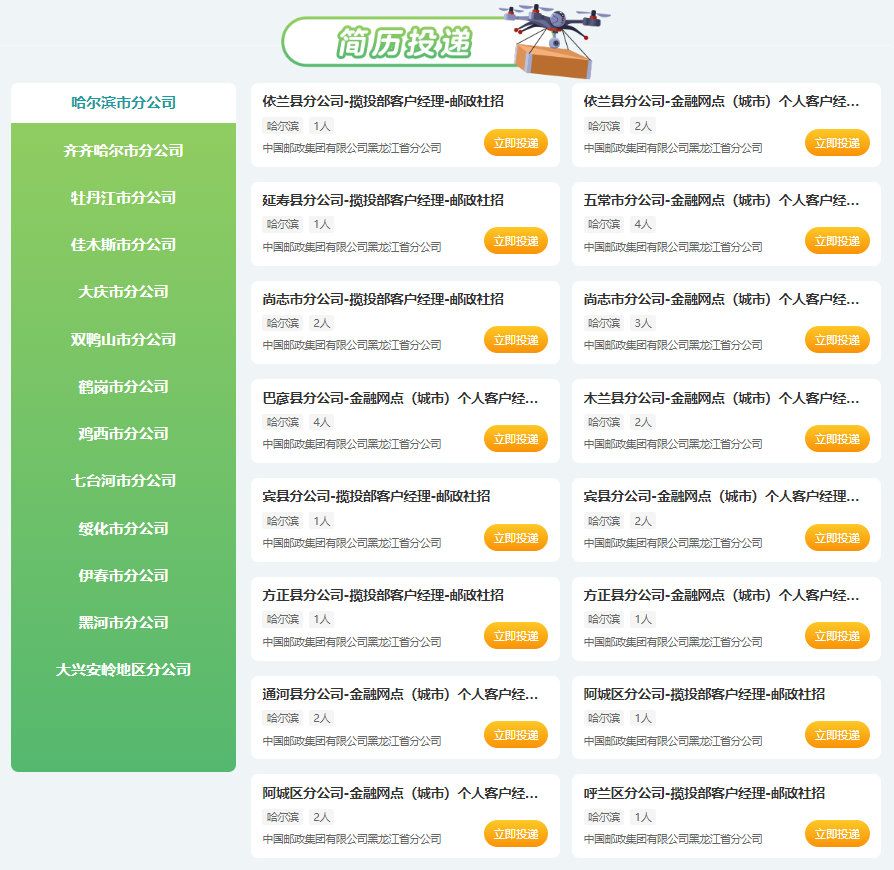View 延寿县分公司-揽投部客户经理-邮政社招 details

pos(383,200)
